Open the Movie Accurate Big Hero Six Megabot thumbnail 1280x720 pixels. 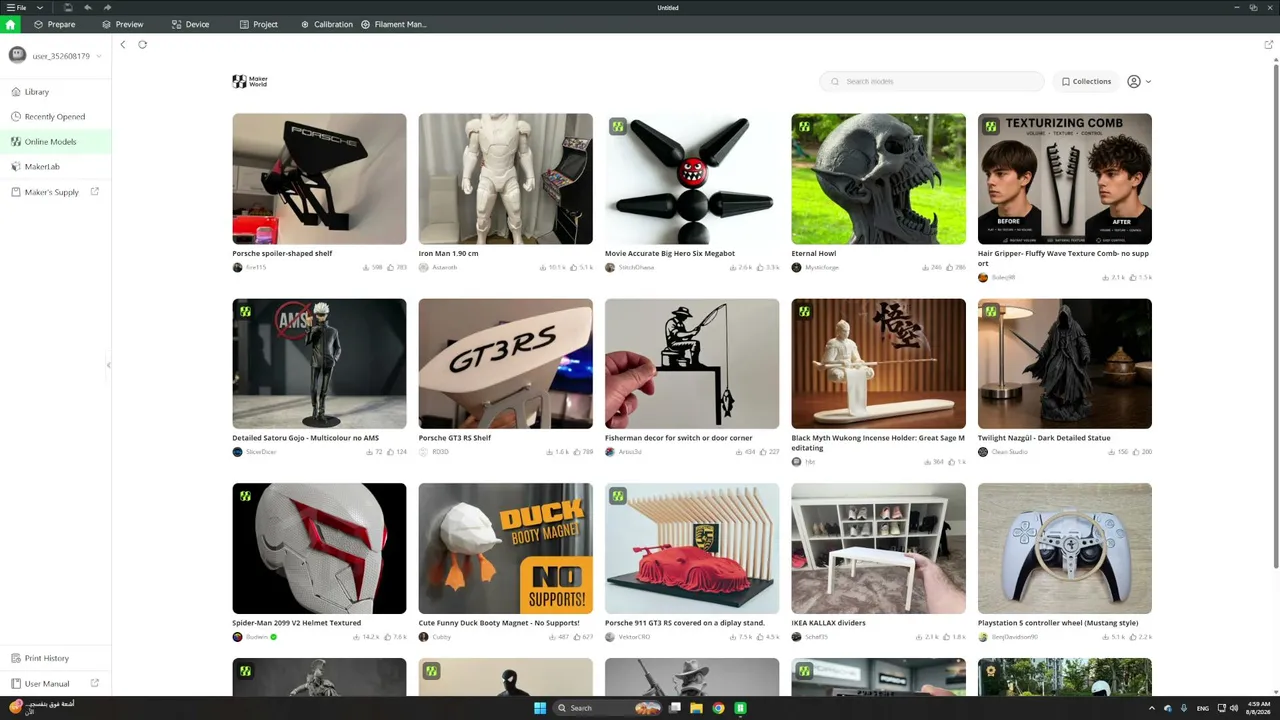(692, 179)
